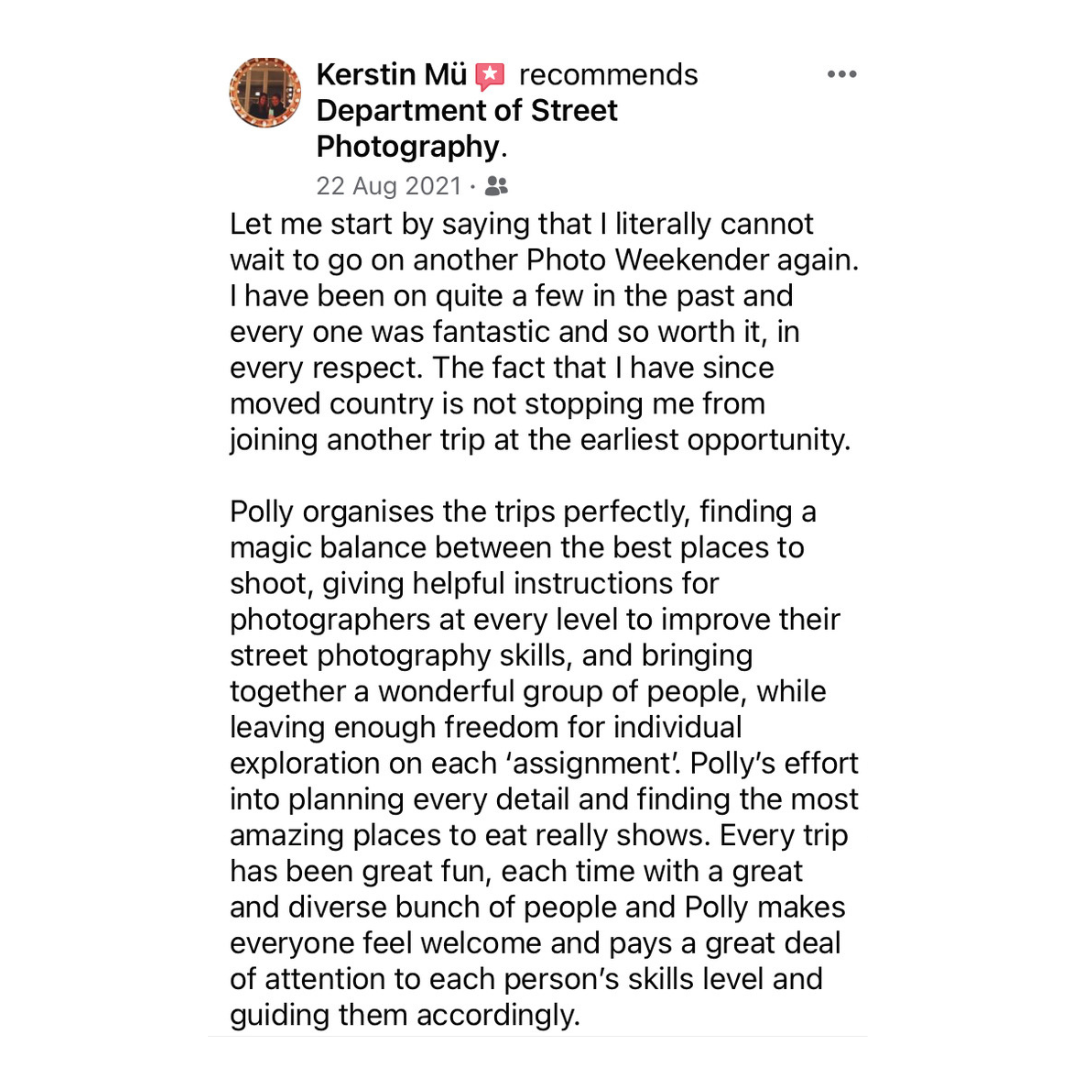The image size is (1080, 1080).
Task: Click the word "Photography" in the page name
Action: (406, 147)
